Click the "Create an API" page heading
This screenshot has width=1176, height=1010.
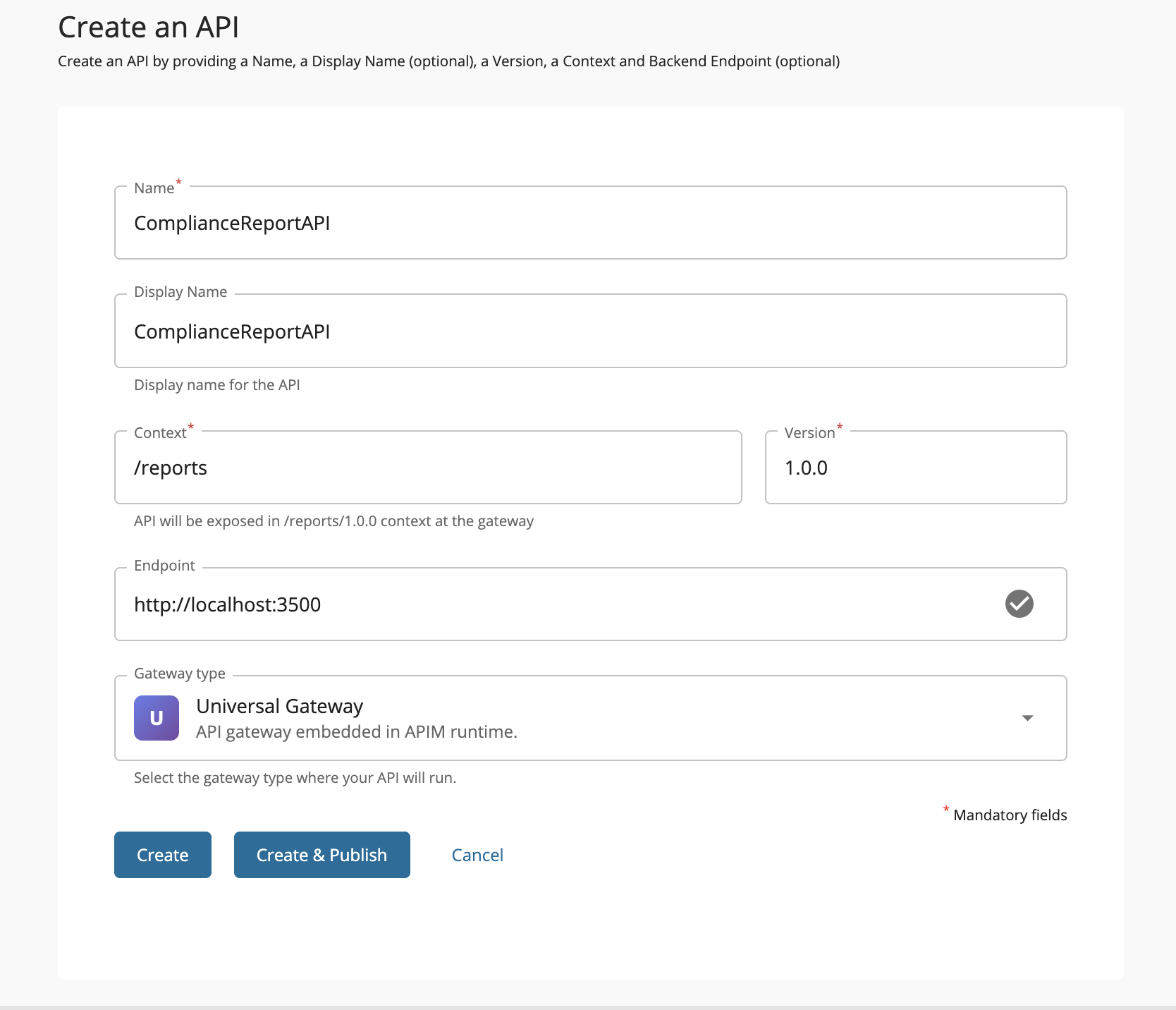point(148,28)
